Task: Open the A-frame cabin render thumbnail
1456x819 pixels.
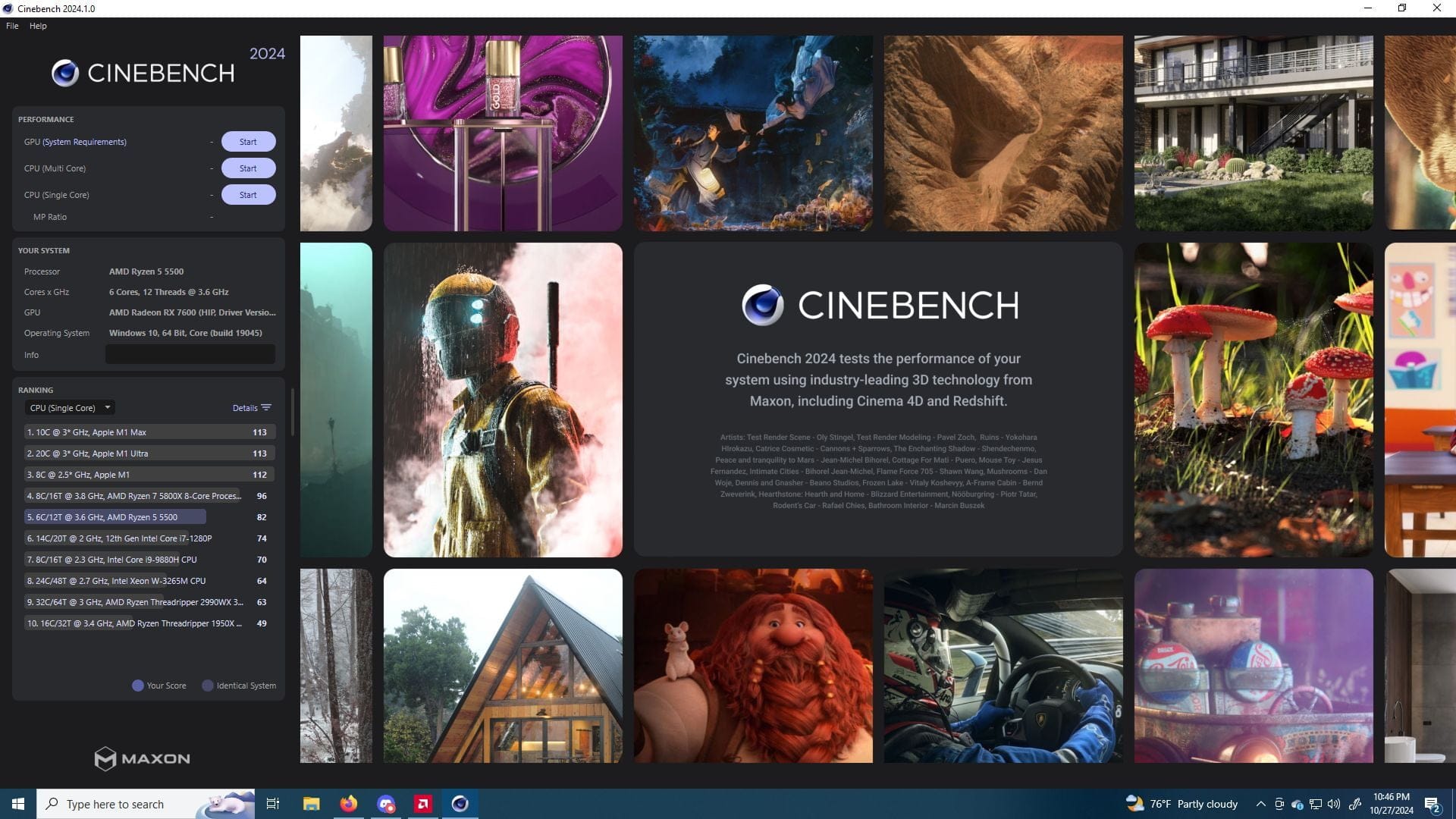Action: pyautogui.click(x=503, y=666)
